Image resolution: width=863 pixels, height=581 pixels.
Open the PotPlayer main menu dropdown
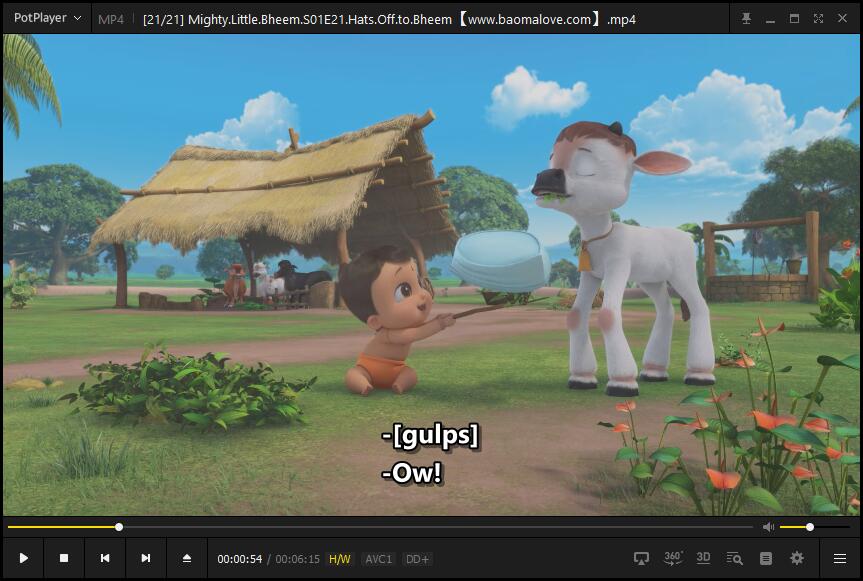pos(47,18)
